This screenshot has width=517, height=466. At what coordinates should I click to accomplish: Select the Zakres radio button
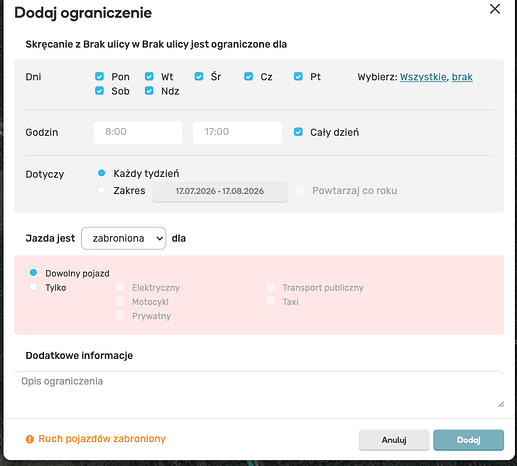coord(101,190)
